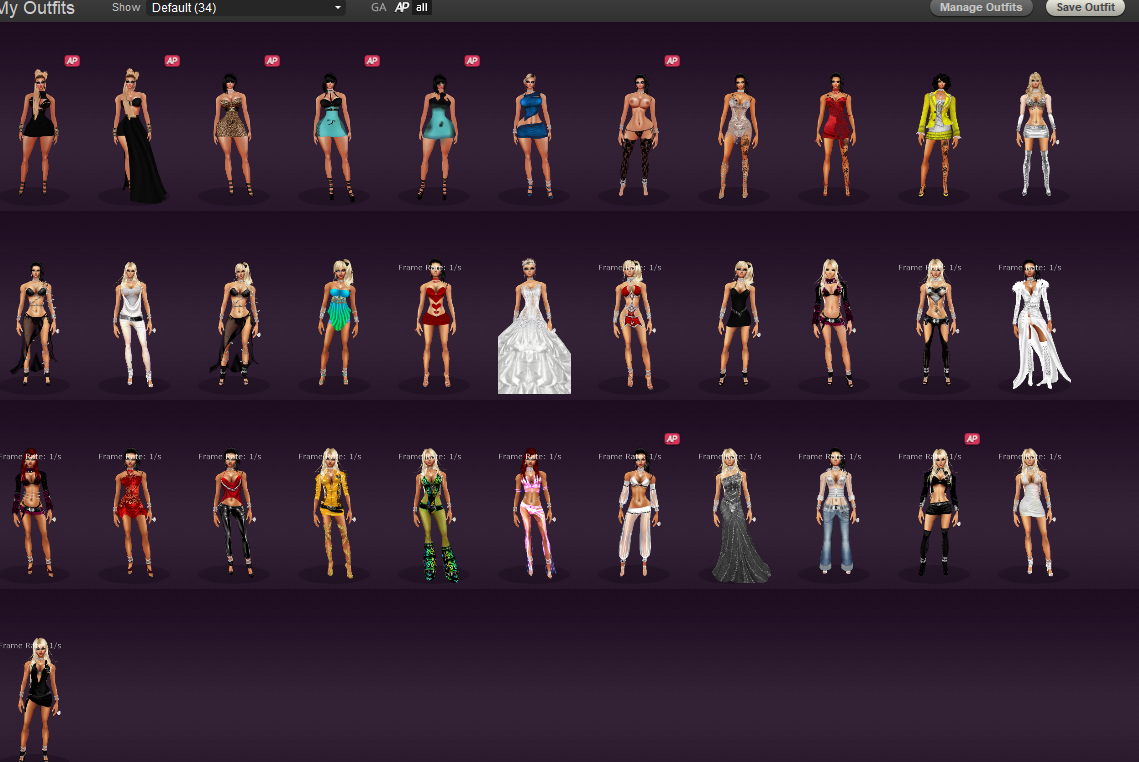Viewport: 1139px width, 762px height.
Task: Choose the all-yellow bodysuit outfit
Action: tap(334, 515)
